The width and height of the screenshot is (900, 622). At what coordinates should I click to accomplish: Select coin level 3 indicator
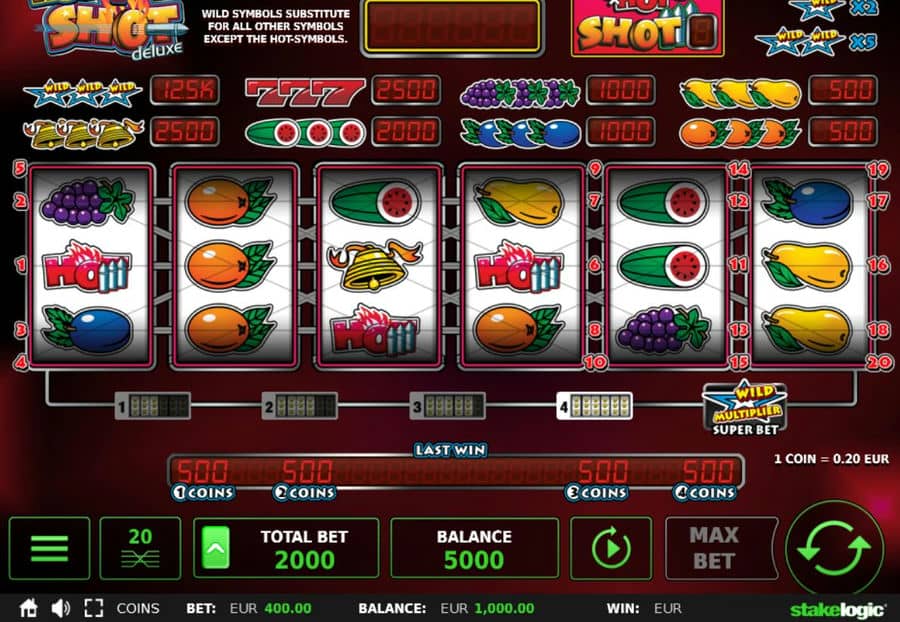447,406
